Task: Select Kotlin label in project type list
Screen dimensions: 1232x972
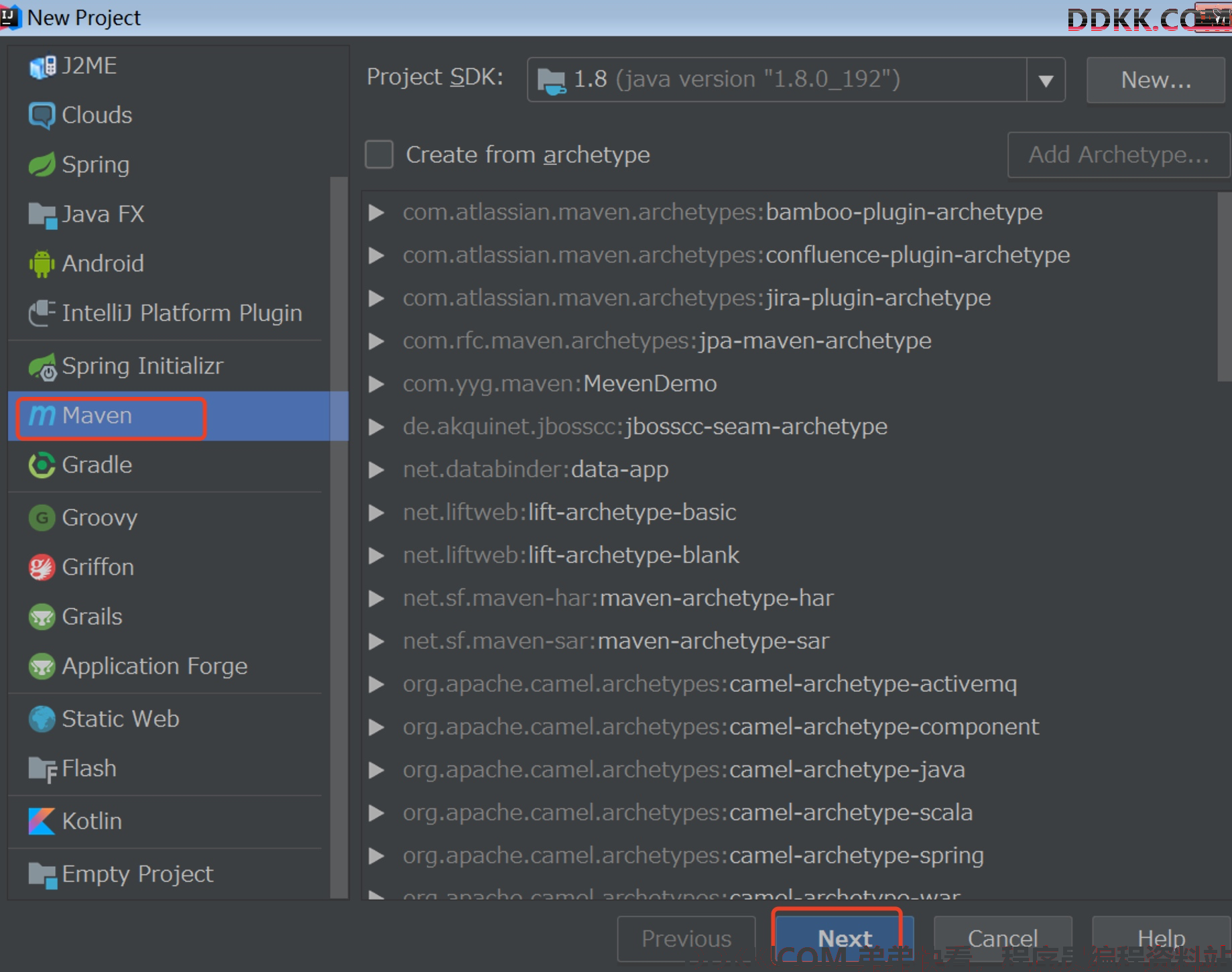Action: coord(92,821)
